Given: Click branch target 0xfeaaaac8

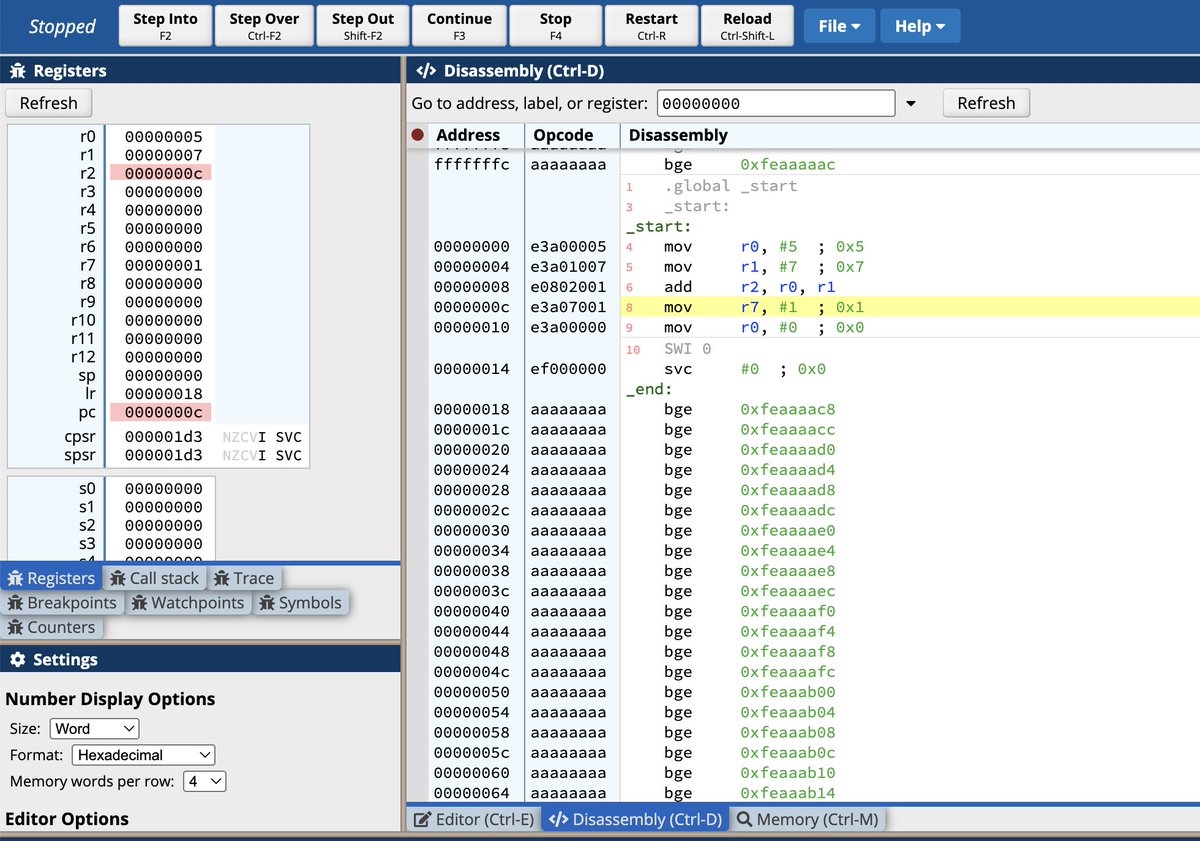Looking at the screenshot, I should coord(788,409).
